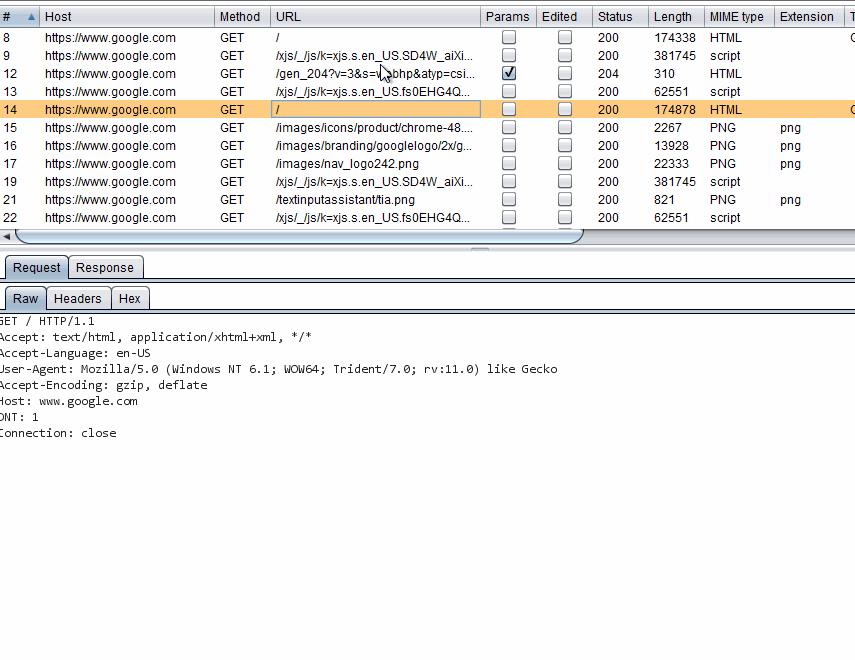Click the Extension column header
The image size is (855, 660).
tap(807, 17)
